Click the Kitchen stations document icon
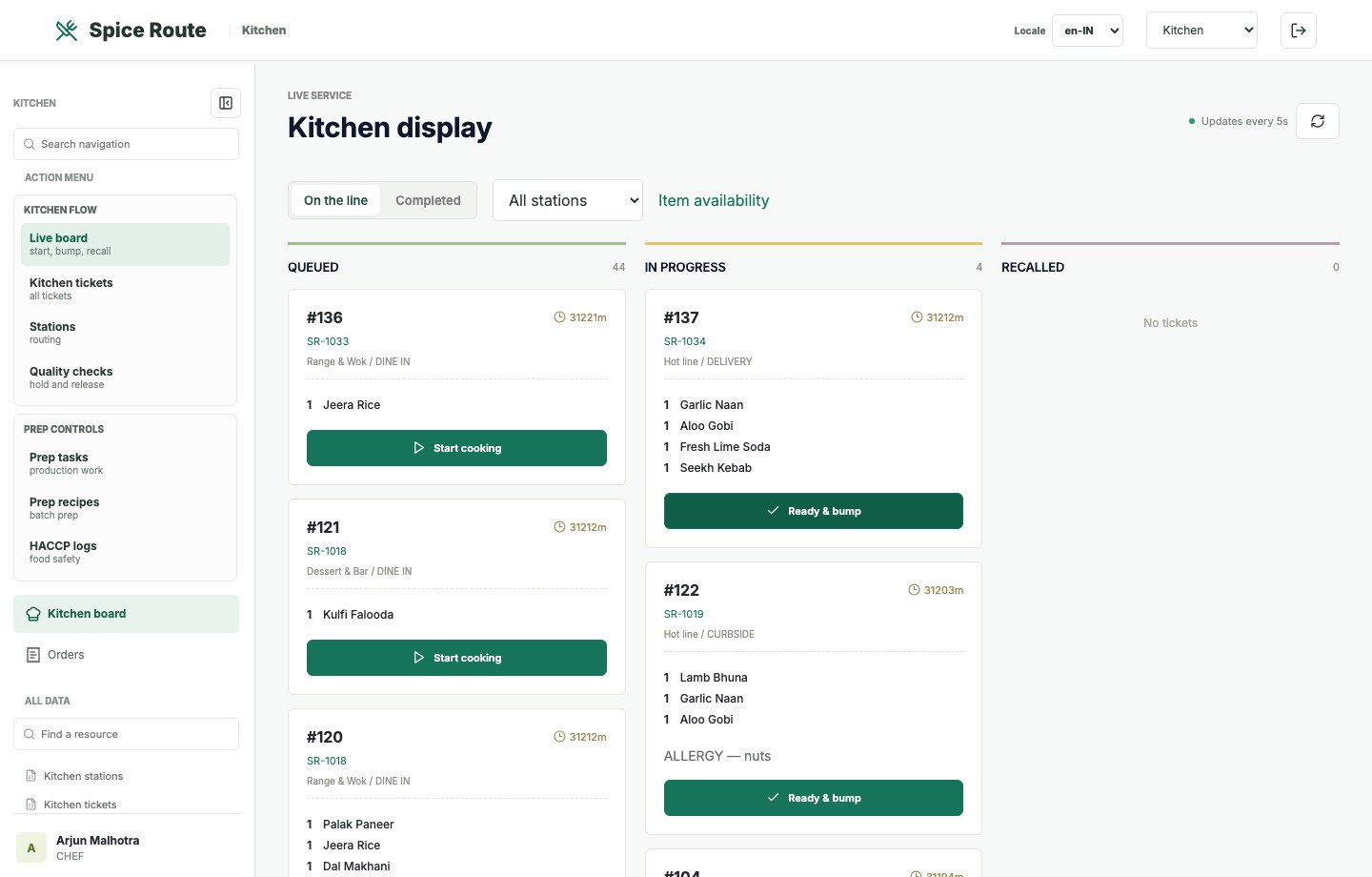Image resolution: width=1372 pixels, height=877 pixels. tap(31, 776)
